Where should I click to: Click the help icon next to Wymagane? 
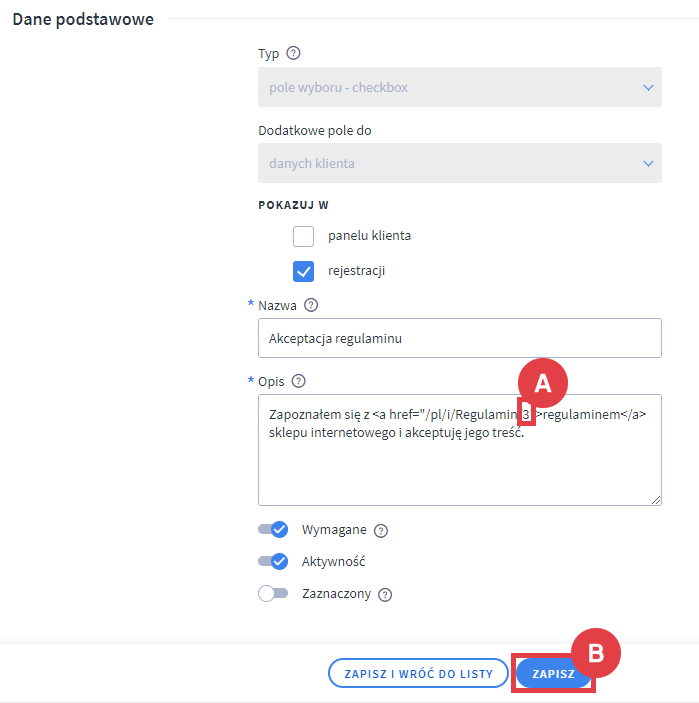pos(380,531)
